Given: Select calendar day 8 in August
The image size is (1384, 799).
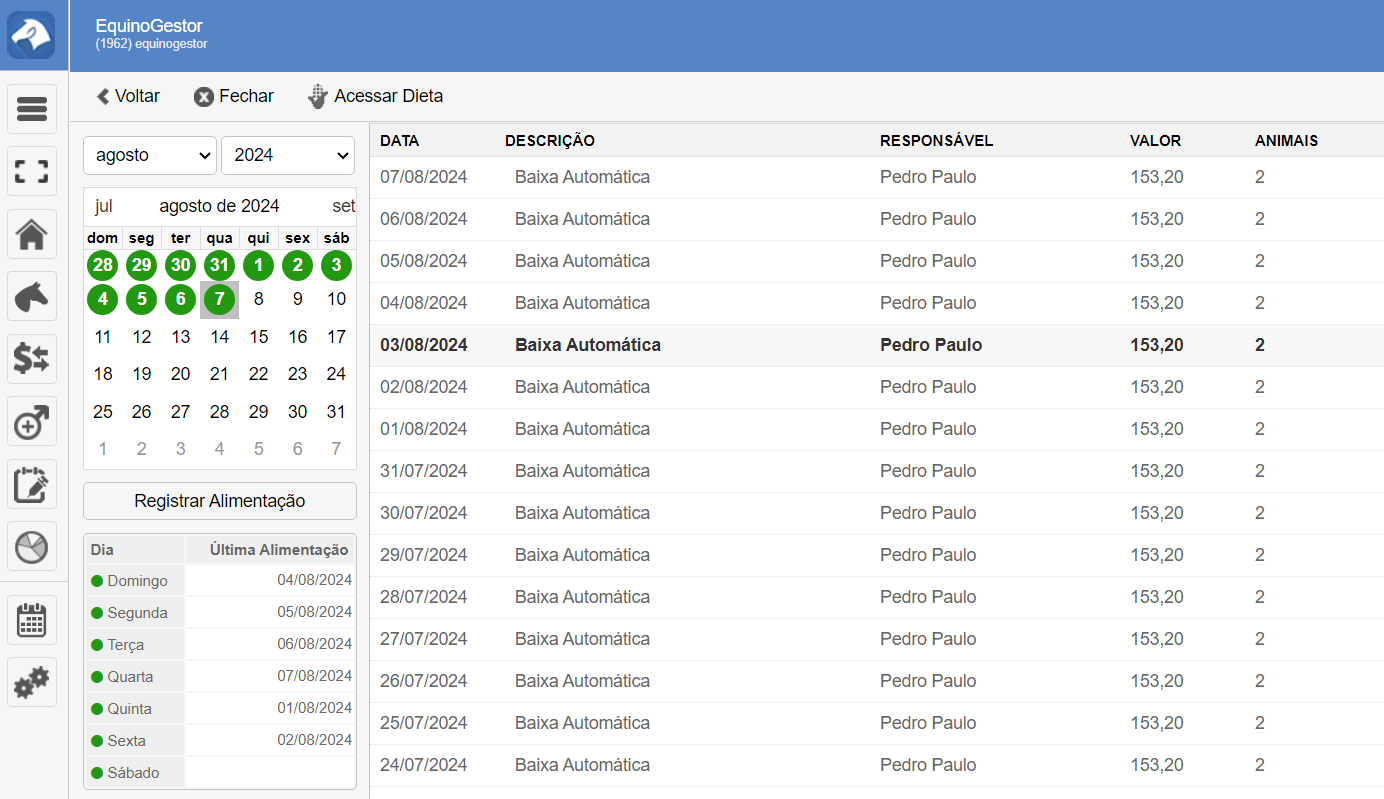Looking at the screenshot, I should (258, 299).
